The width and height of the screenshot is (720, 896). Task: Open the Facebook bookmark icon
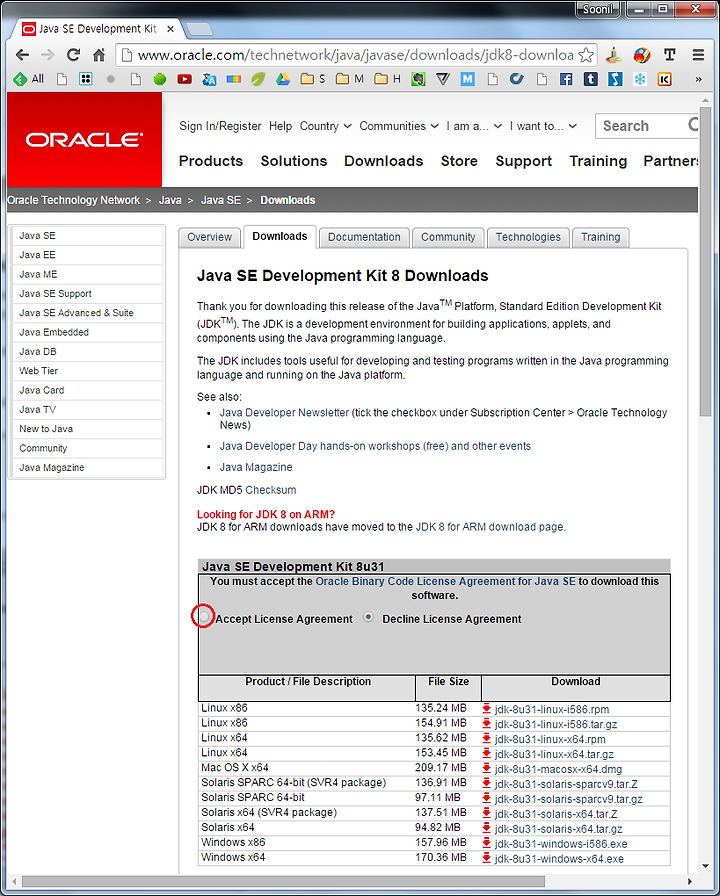click(566, 79)
